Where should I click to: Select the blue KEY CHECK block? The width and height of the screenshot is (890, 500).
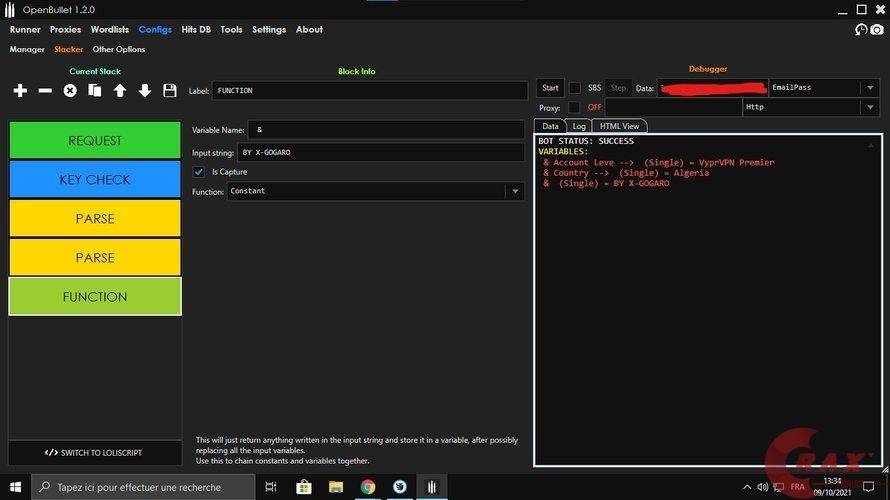(x=95, y=179)
